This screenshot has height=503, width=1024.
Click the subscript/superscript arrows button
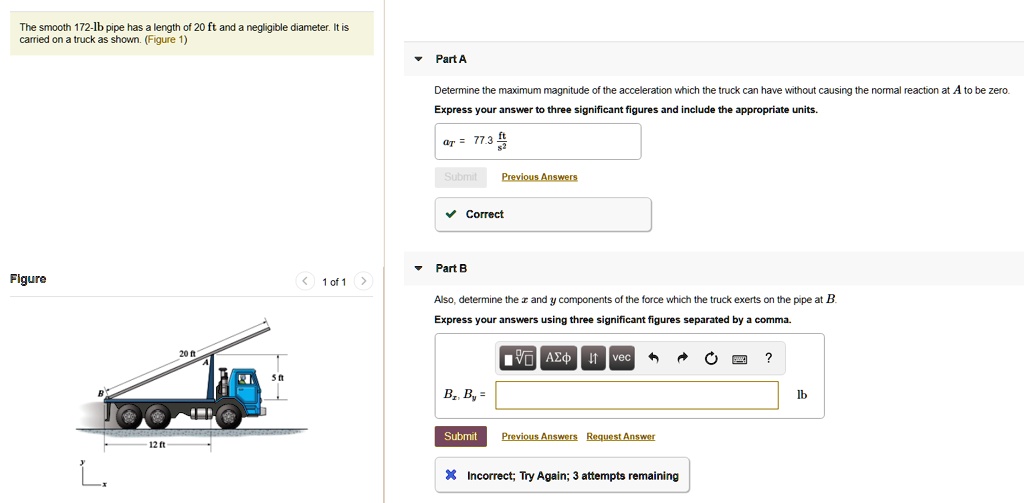coord(593,358)
